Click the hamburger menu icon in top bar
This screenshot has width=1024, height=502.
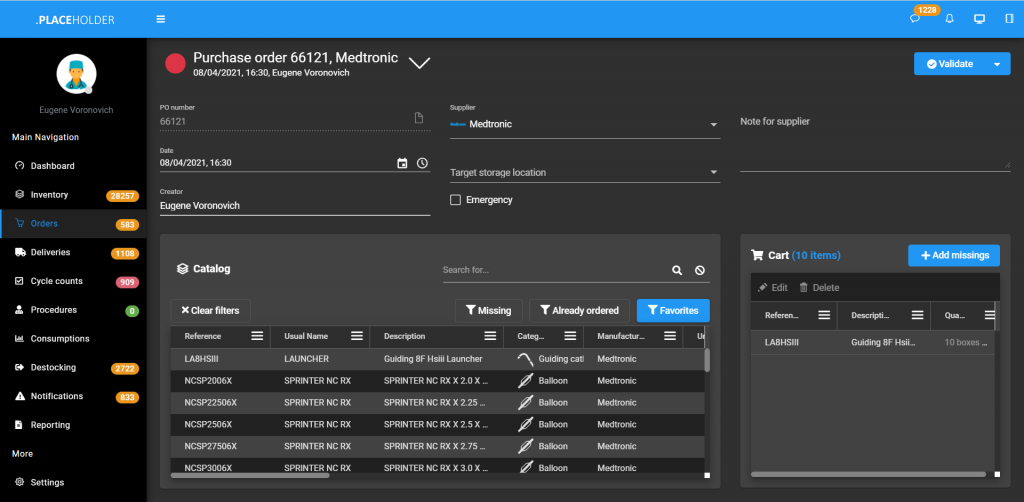point(161,19)
